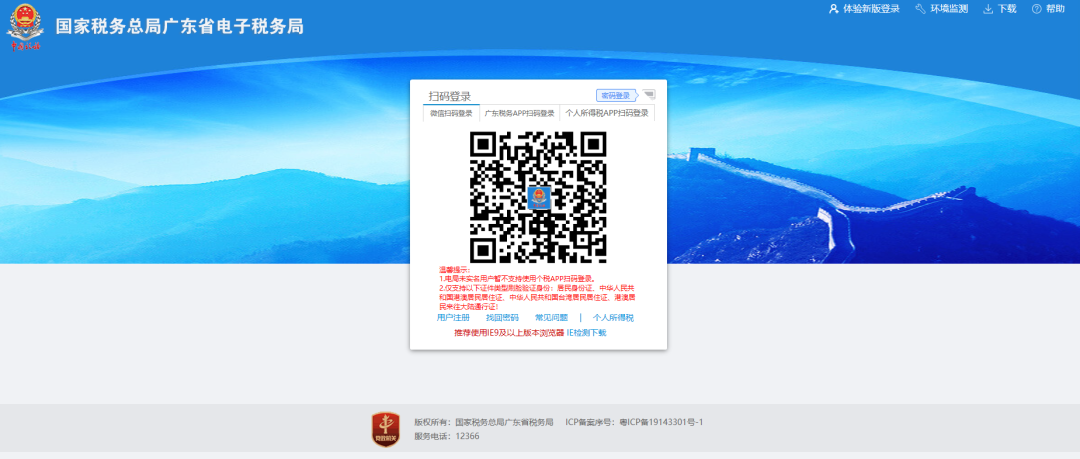Click the monitor icon at login panel corner
The image size is (1080, 459).
pos(648,95)
